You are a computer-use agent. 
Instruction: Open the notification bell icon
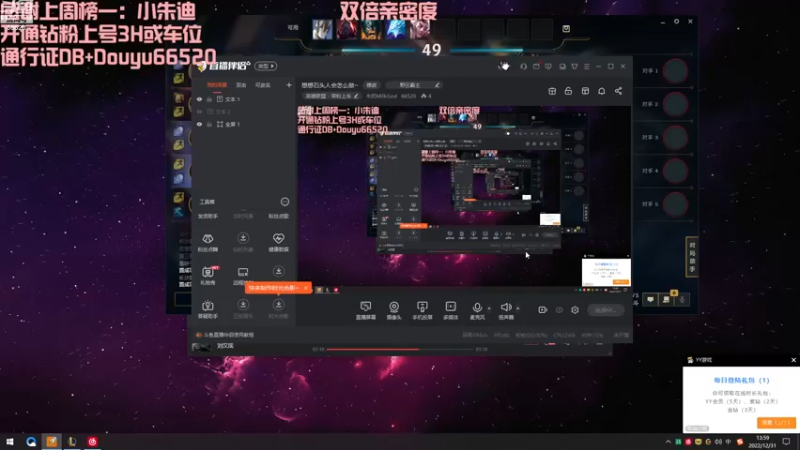(602, 91)
